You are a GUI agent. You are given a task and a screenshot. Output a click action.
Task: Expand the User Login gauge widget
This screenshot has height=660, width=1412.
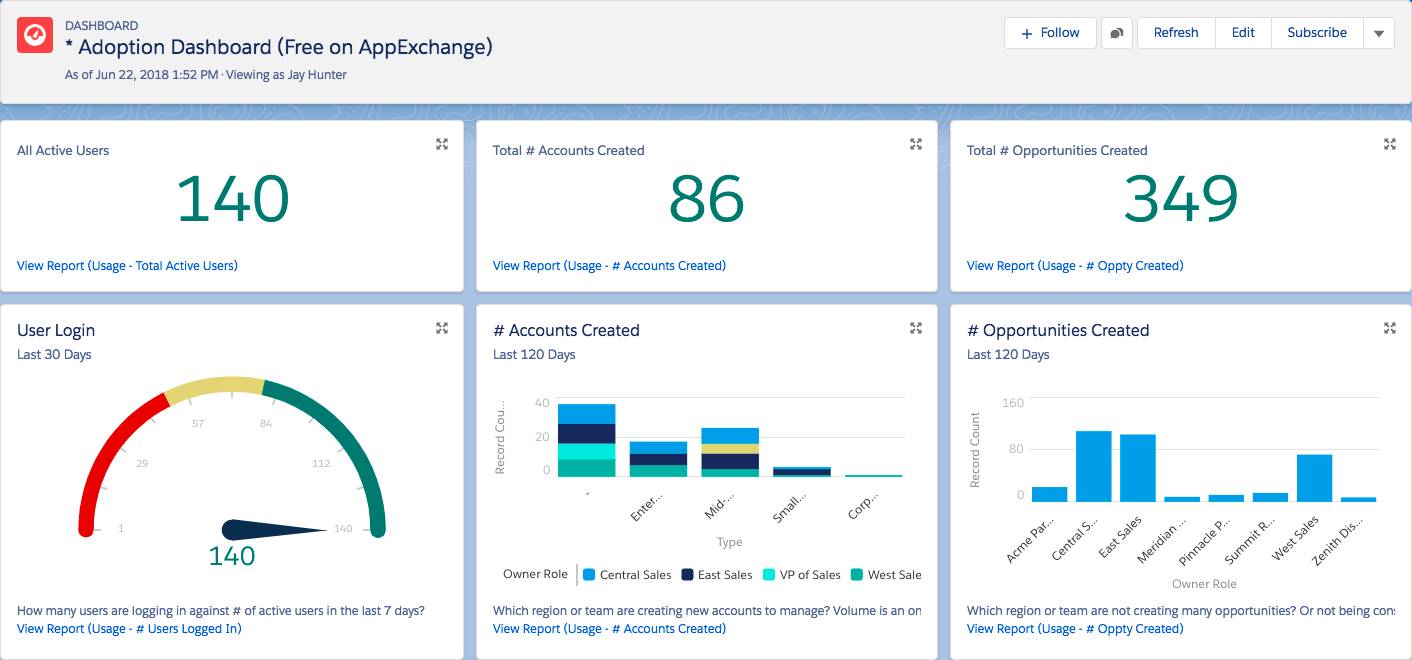441,327
